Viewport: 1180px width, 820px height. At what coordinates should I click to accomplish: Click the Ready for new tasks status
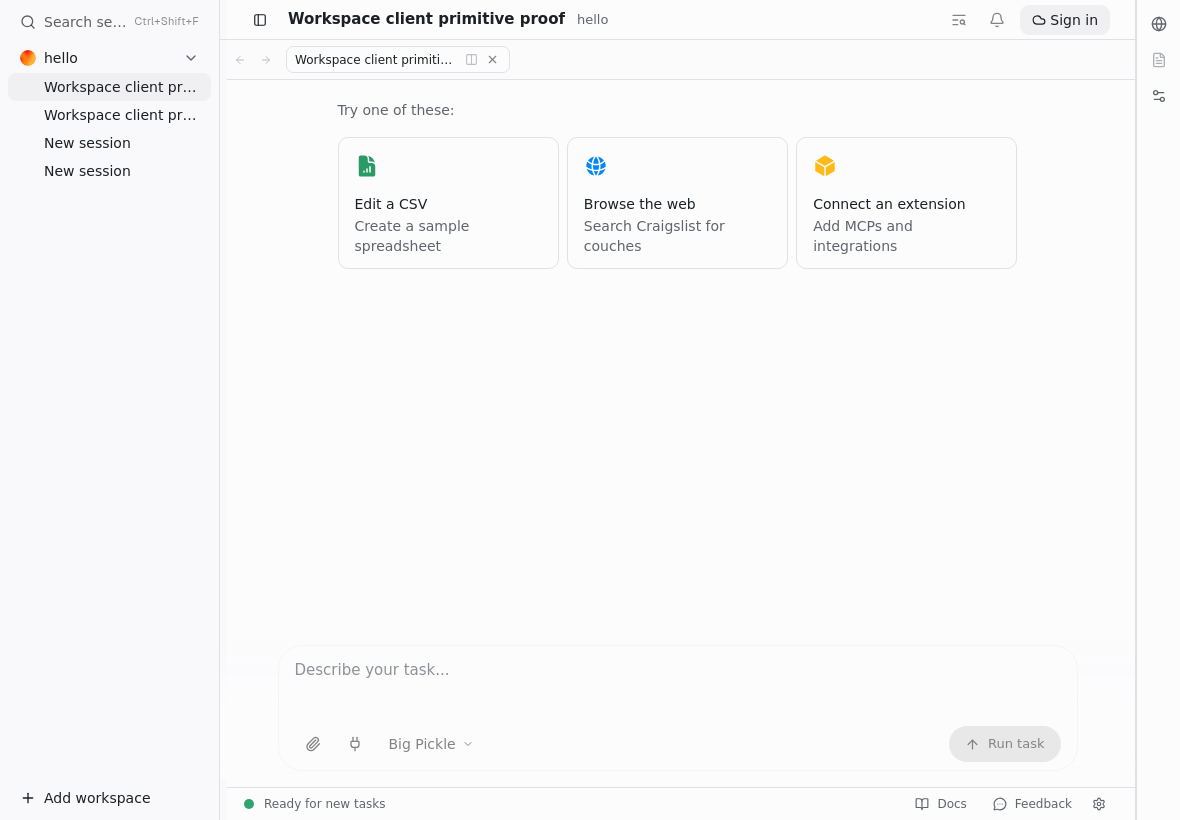(324, 803)
